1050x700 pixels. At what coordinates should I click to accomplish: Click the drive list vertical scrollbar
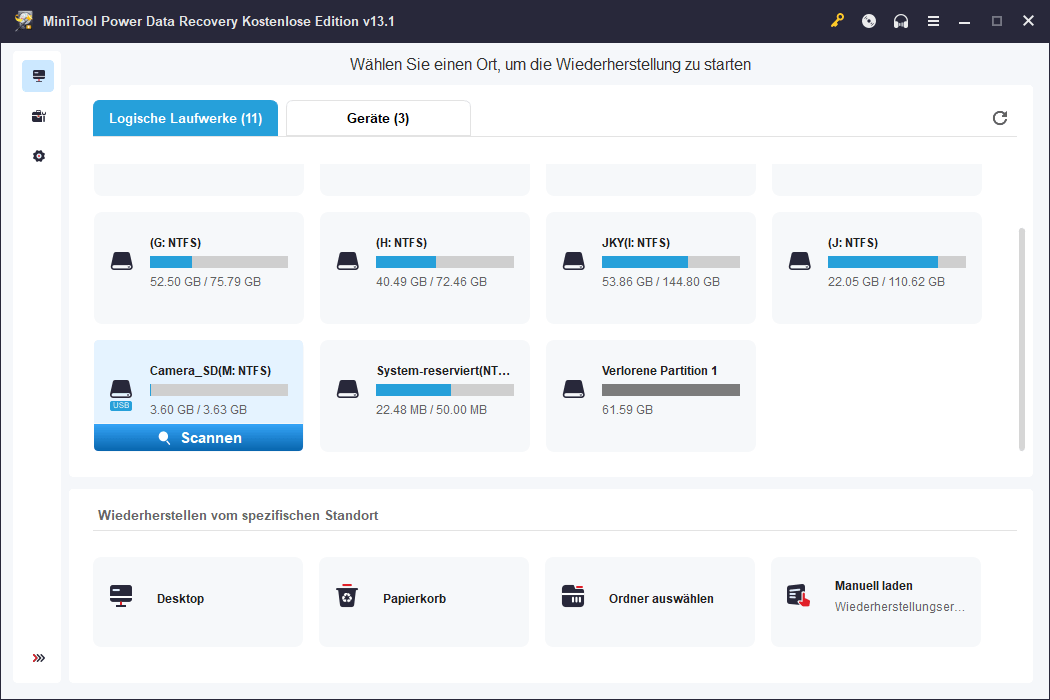tap(1022, 339)
